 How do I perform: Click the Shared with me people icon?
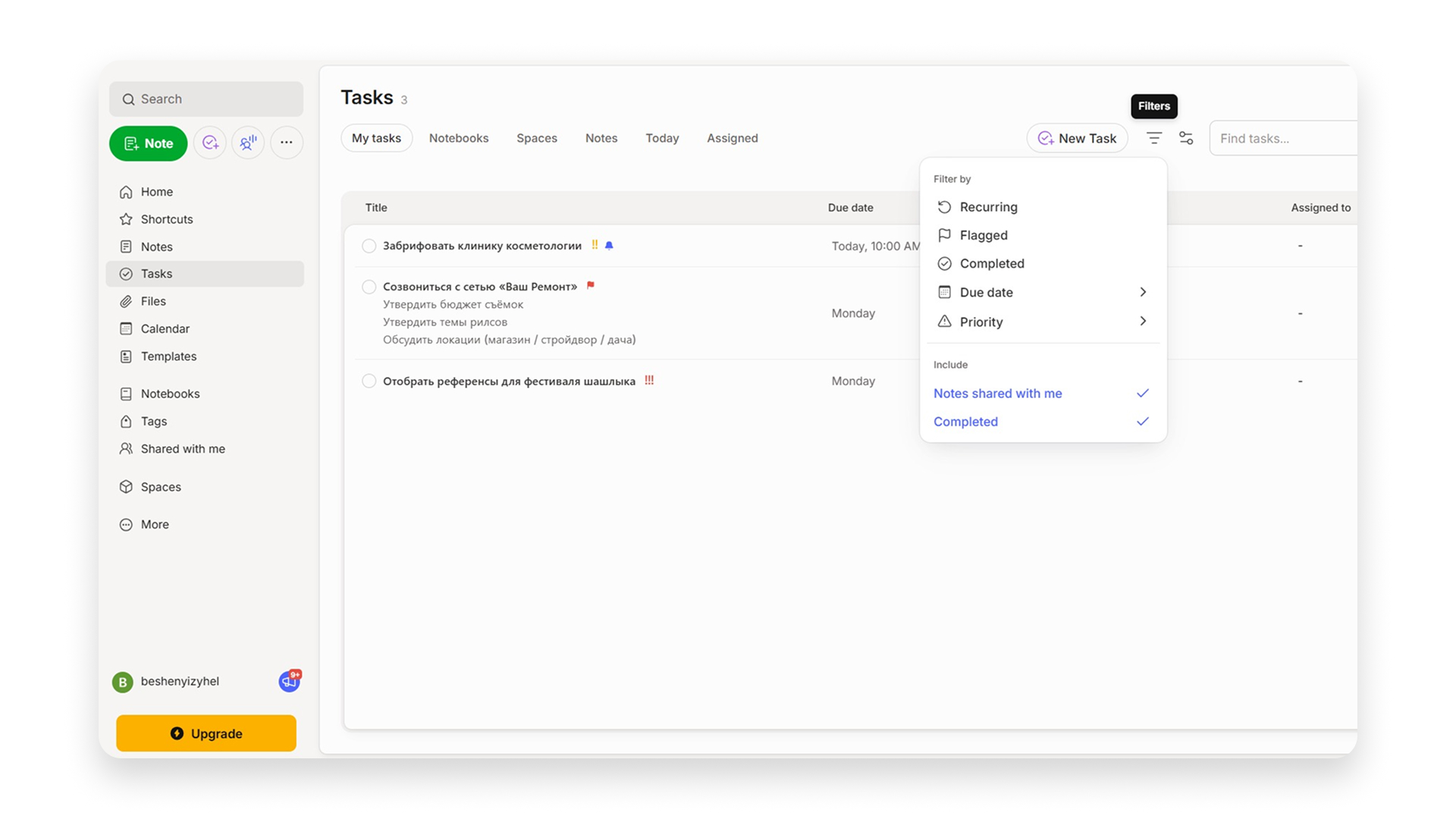point(126,449)
